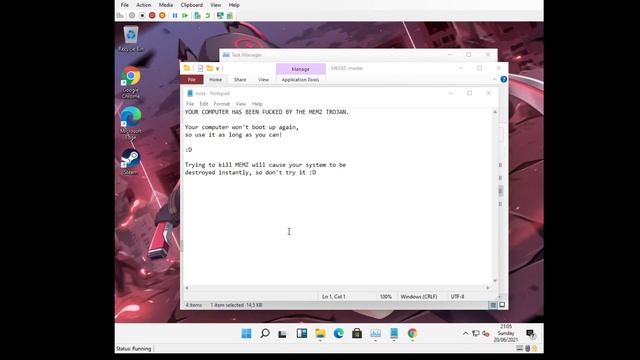Click the 'Ln 1, Col 1' status text
This screenshot has width=640, height=360.
coord(333,297)
